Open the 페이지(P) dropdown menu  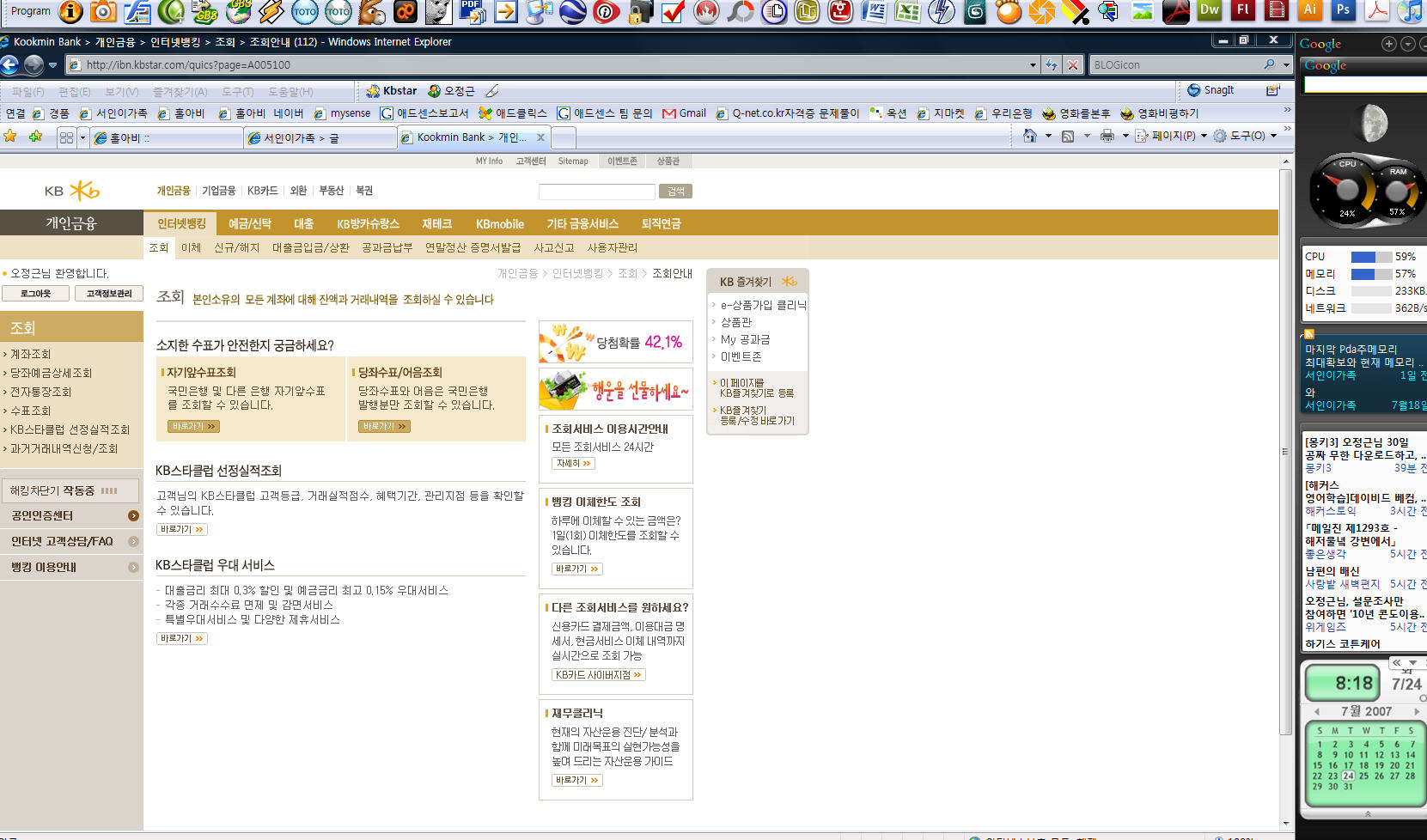point(1171,136)
